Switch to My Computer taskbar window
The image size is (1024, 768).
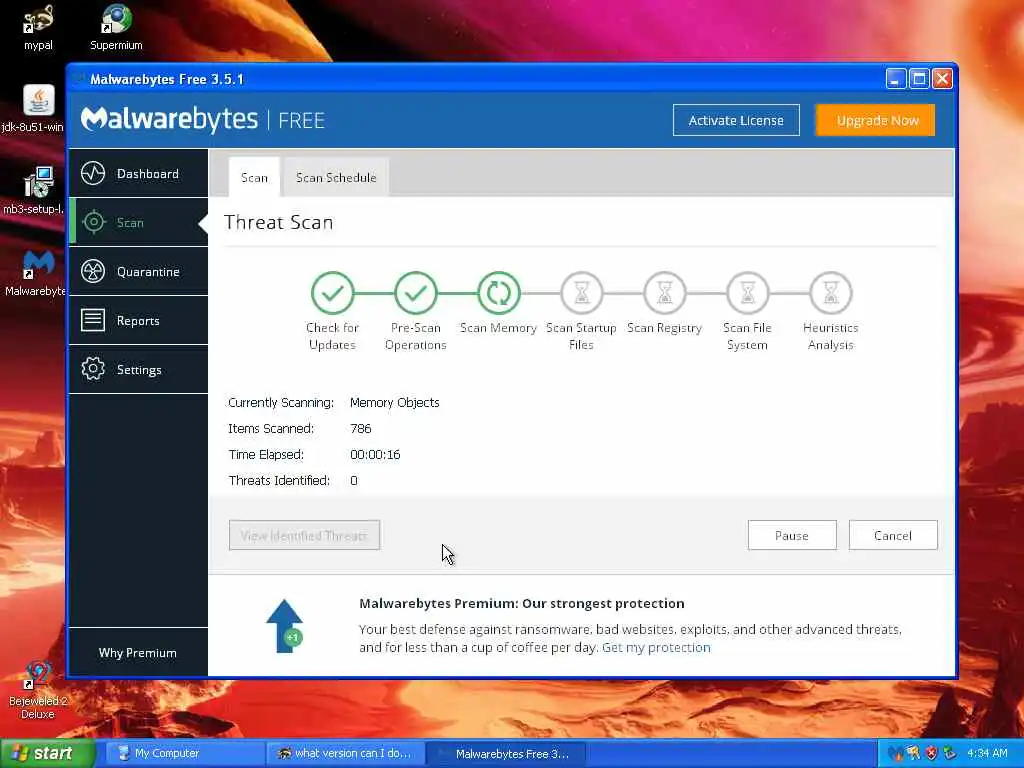point(184,754)
